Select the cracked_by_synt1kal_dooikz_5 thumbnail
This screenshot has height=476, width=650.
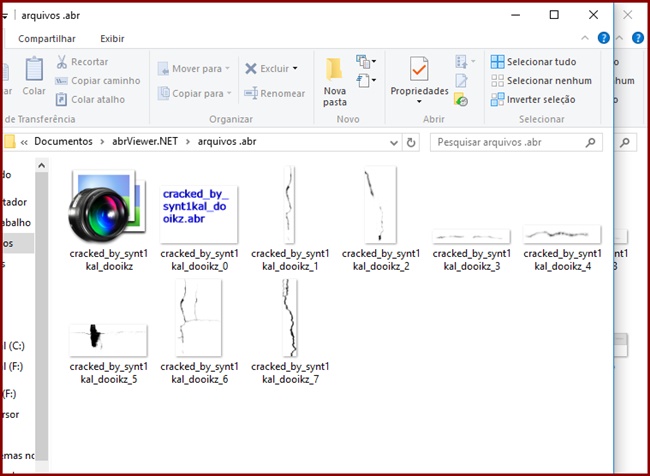pos(108,340)
